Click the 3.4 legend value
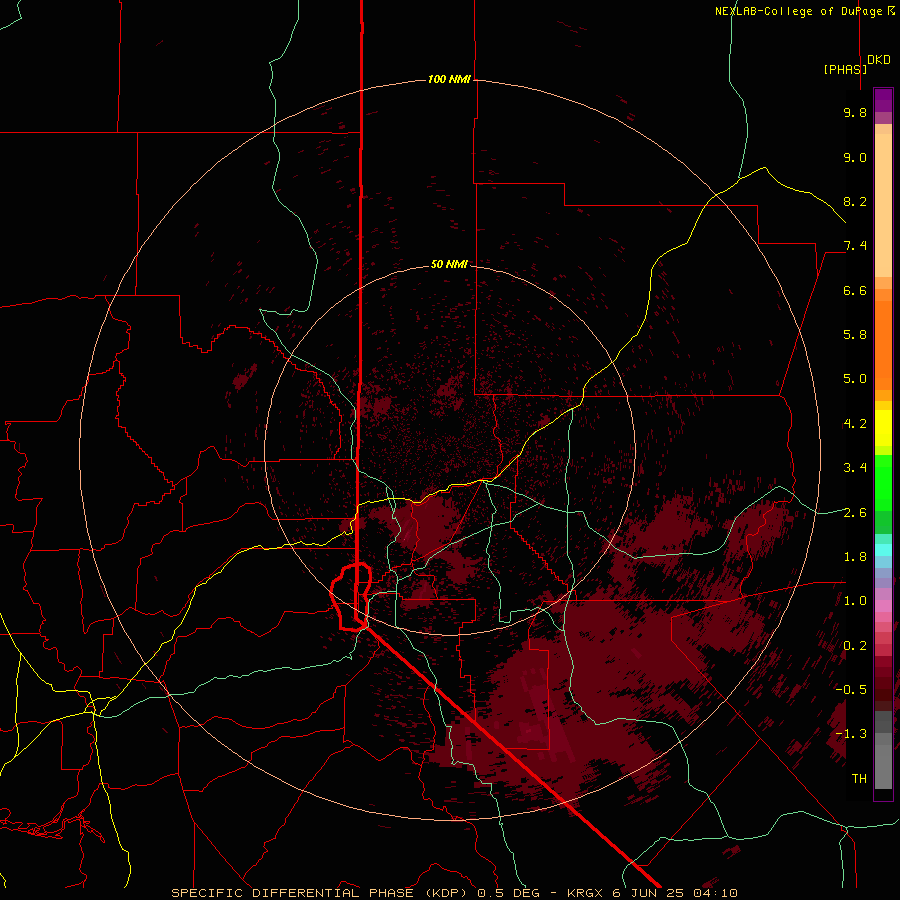 pyautogui.click(x=855, y=468)
